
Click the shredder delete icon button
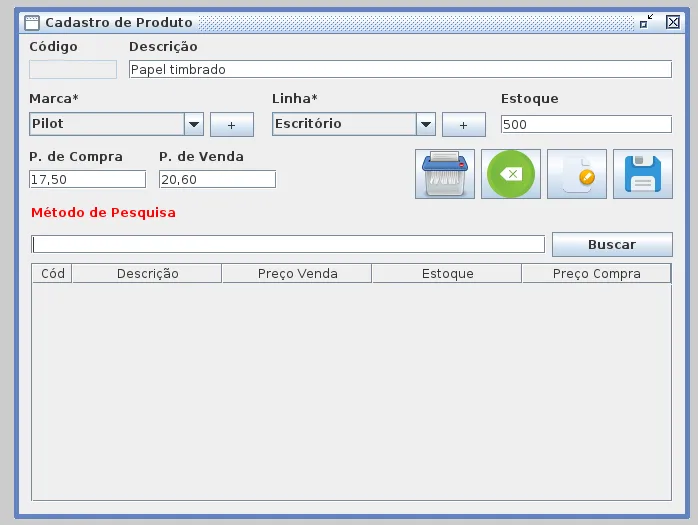pyautogui.click(x=445, y=174)
